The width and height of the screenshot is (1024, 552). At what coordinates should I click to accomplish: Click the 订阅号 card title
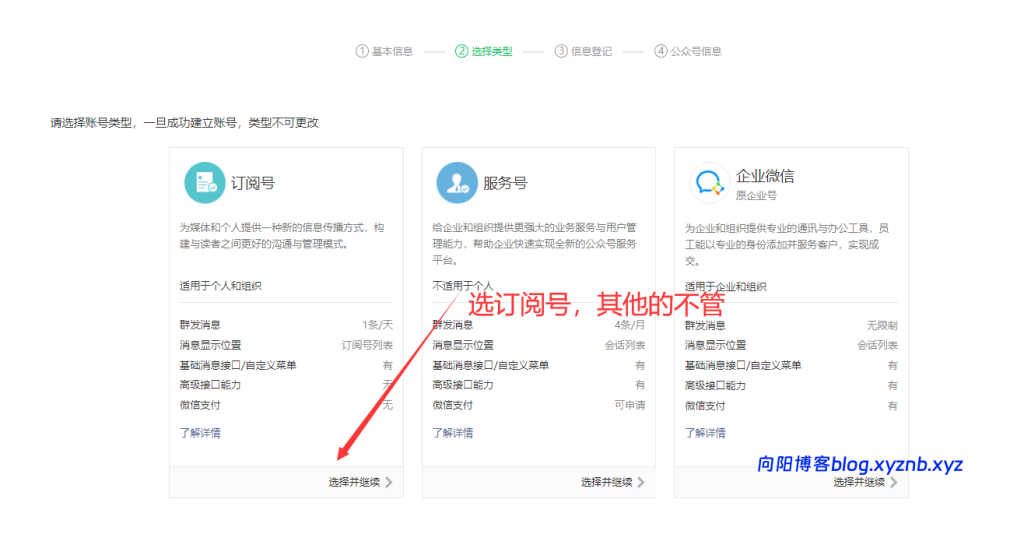[x=253, y=183]
